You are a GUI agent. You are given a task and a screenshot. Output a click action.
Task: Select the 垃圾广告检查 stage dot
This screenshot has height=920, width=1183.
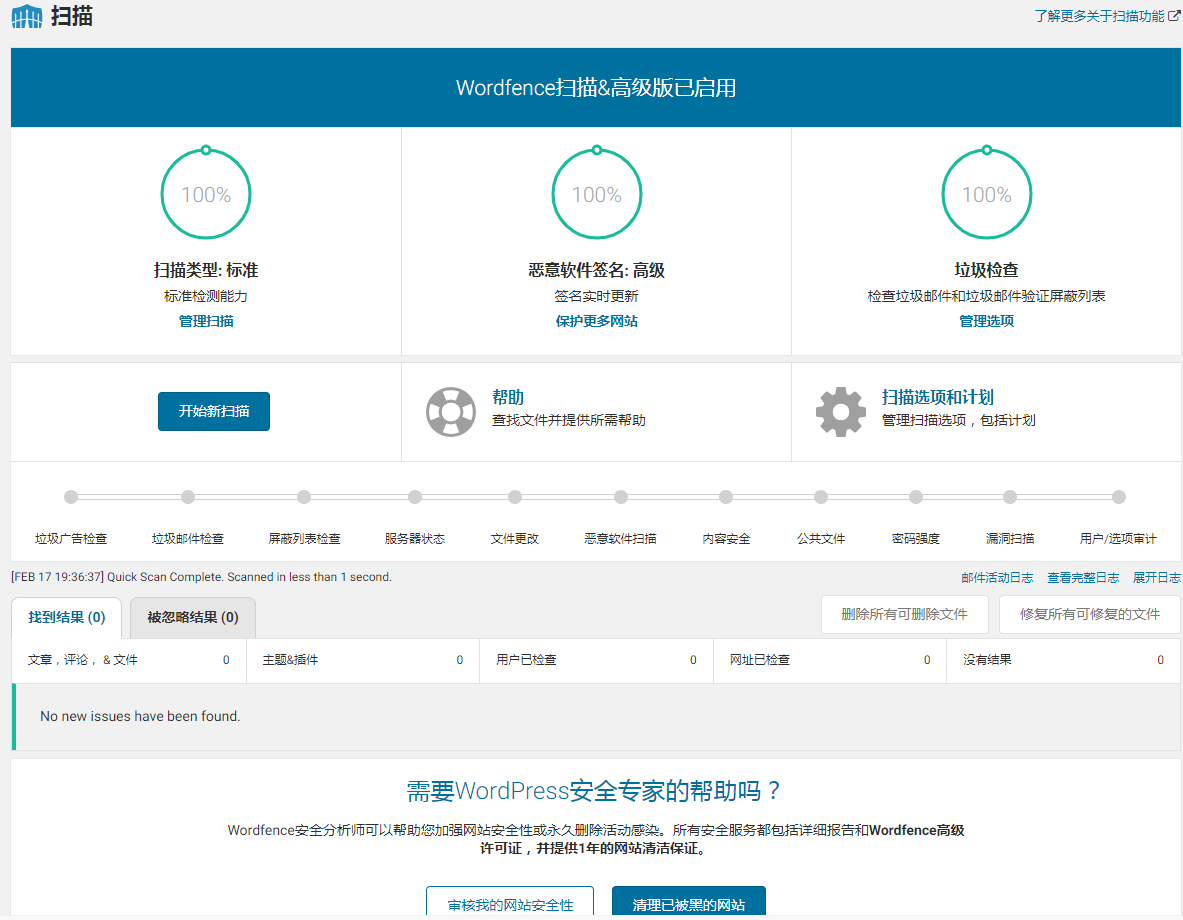[71, 497]
